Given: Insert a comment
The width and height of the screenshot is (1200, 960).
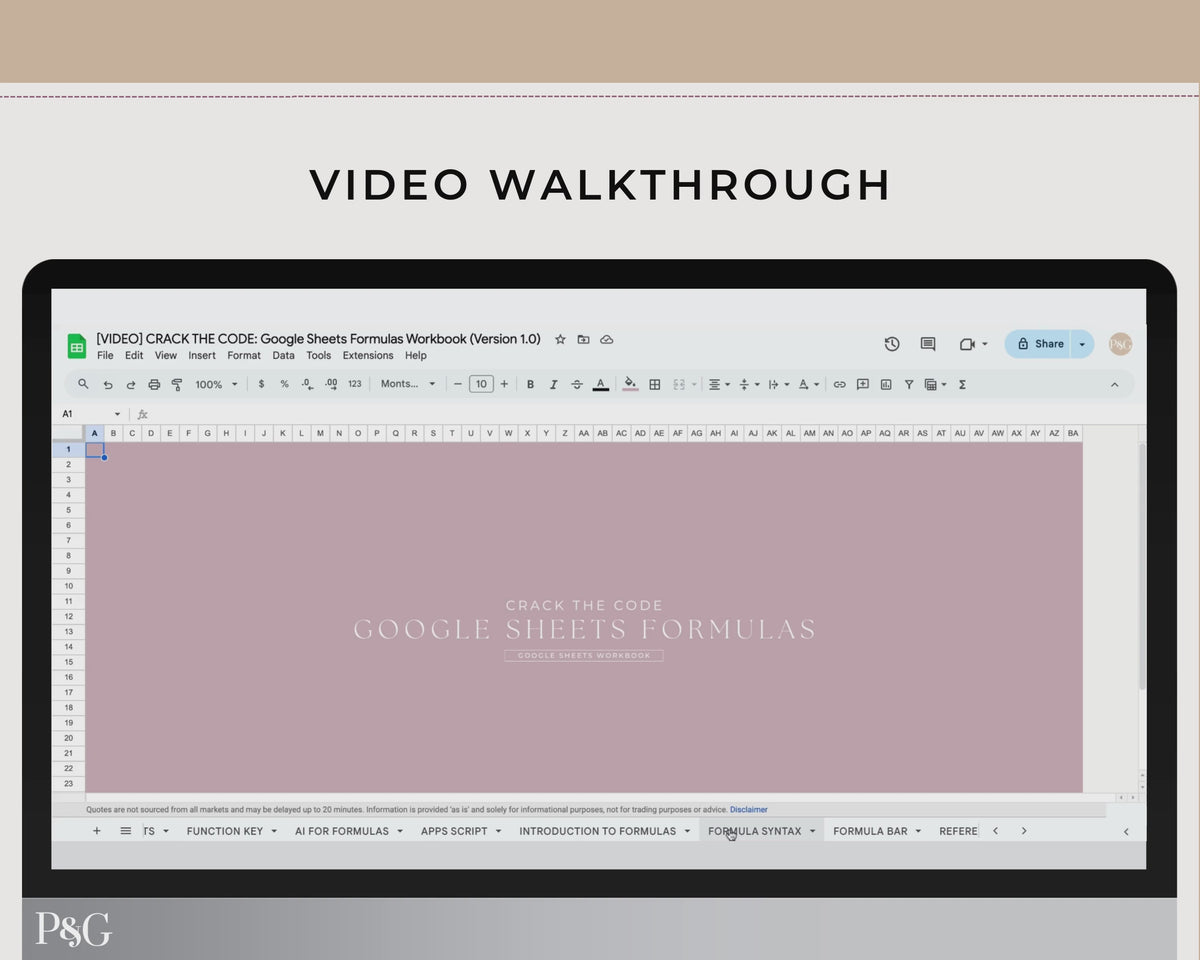Looking at the screenshot, I should 862,384.
